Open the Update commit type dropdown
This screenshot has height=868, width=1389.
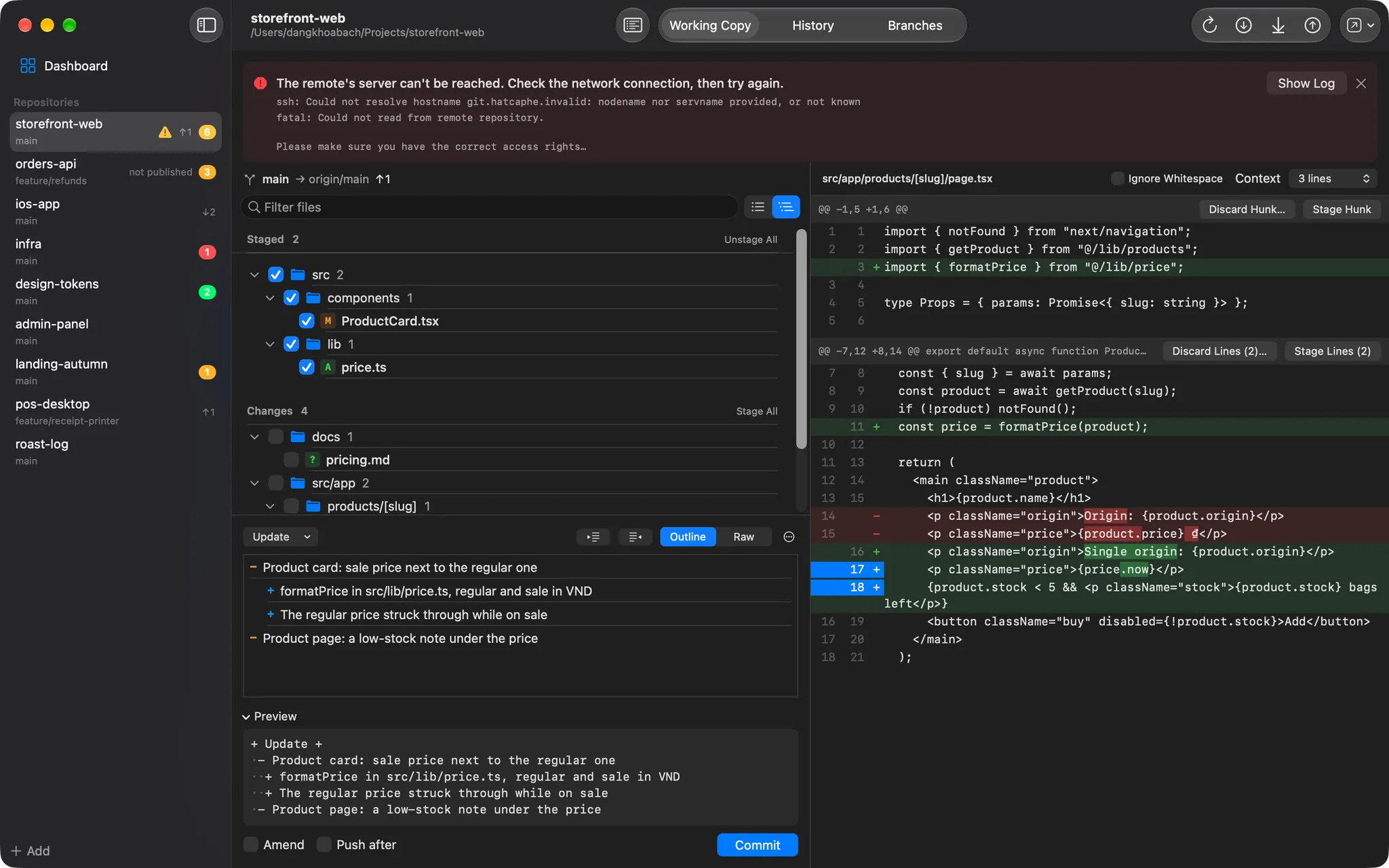[x=280, y=536]
